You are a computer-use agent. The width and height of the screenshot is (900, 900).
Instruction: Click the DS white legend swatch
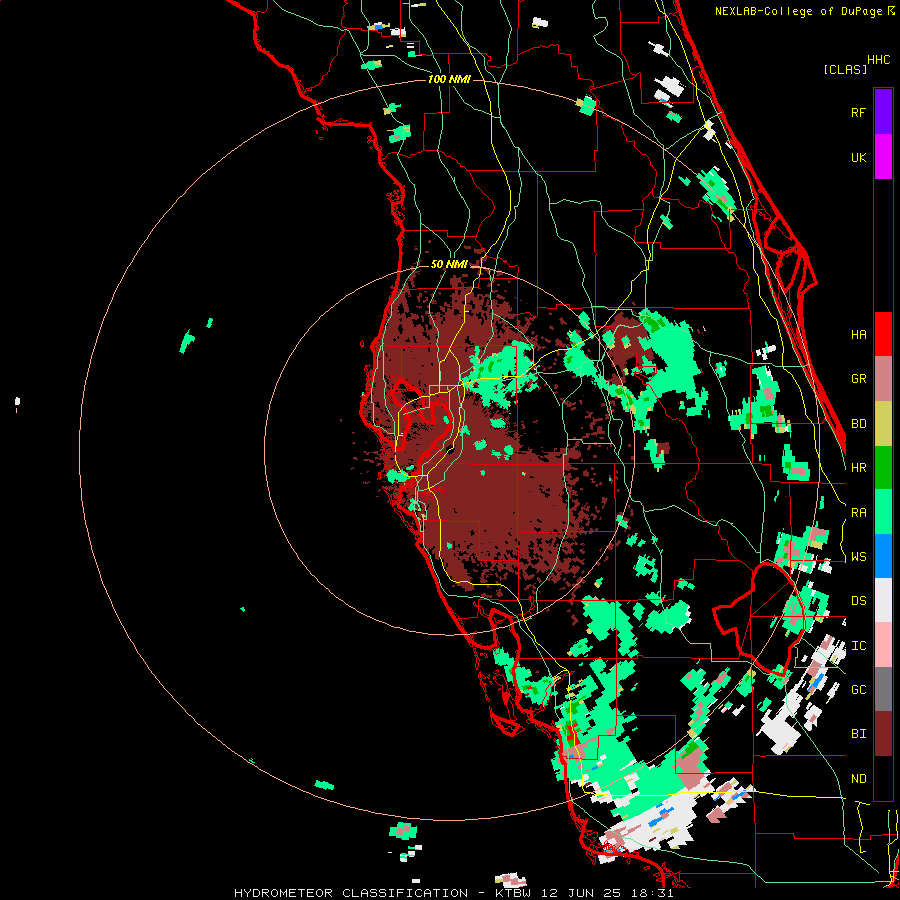pos(883,600)
